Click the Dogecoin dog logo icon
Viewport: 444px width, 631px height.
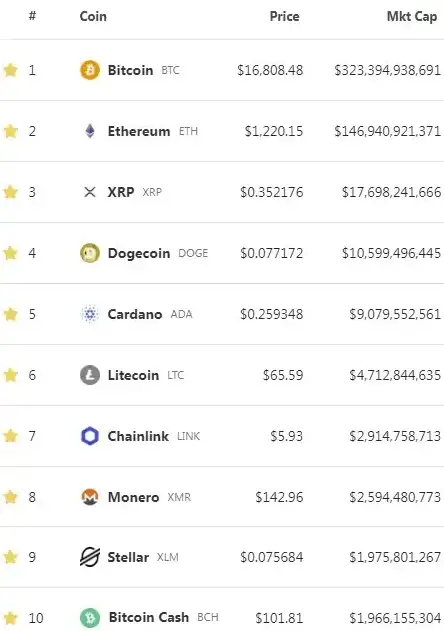[90, 253]
